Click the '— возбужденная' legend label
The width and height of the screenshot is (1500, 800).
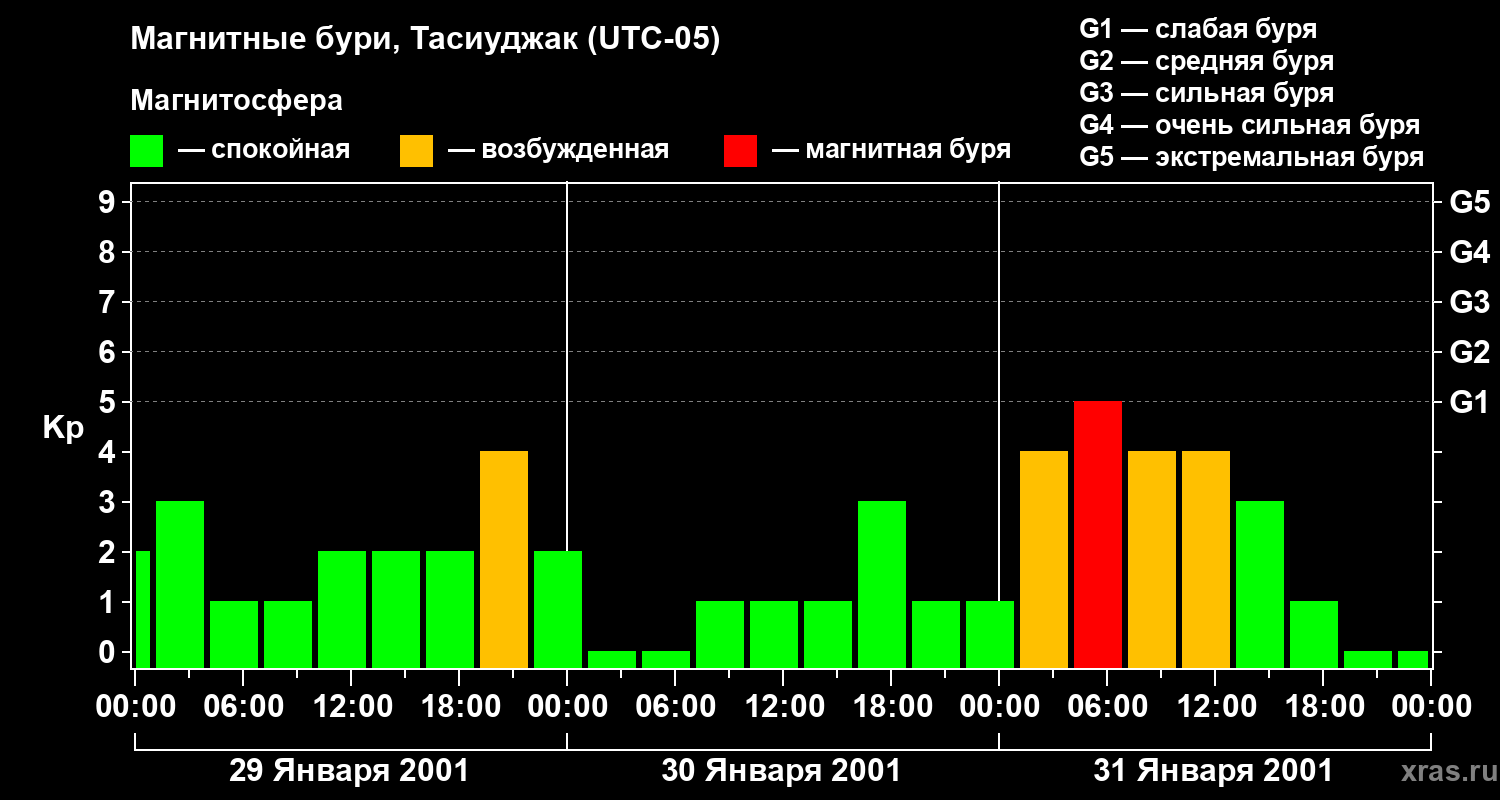pyautogui.click(x=558, y=150)
